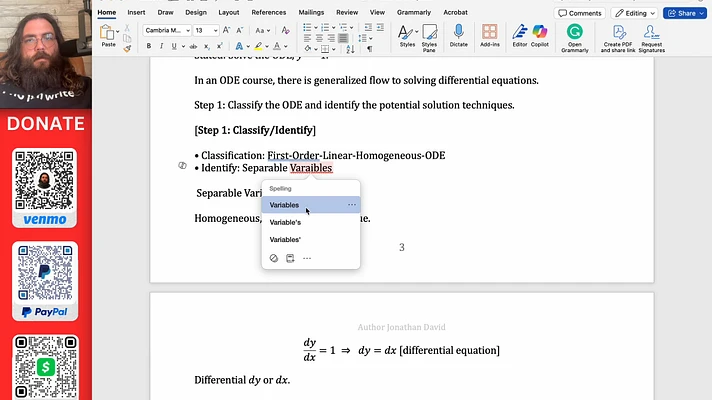Toggle Bold formatting

pyautogui.click(x=148, y=46)
